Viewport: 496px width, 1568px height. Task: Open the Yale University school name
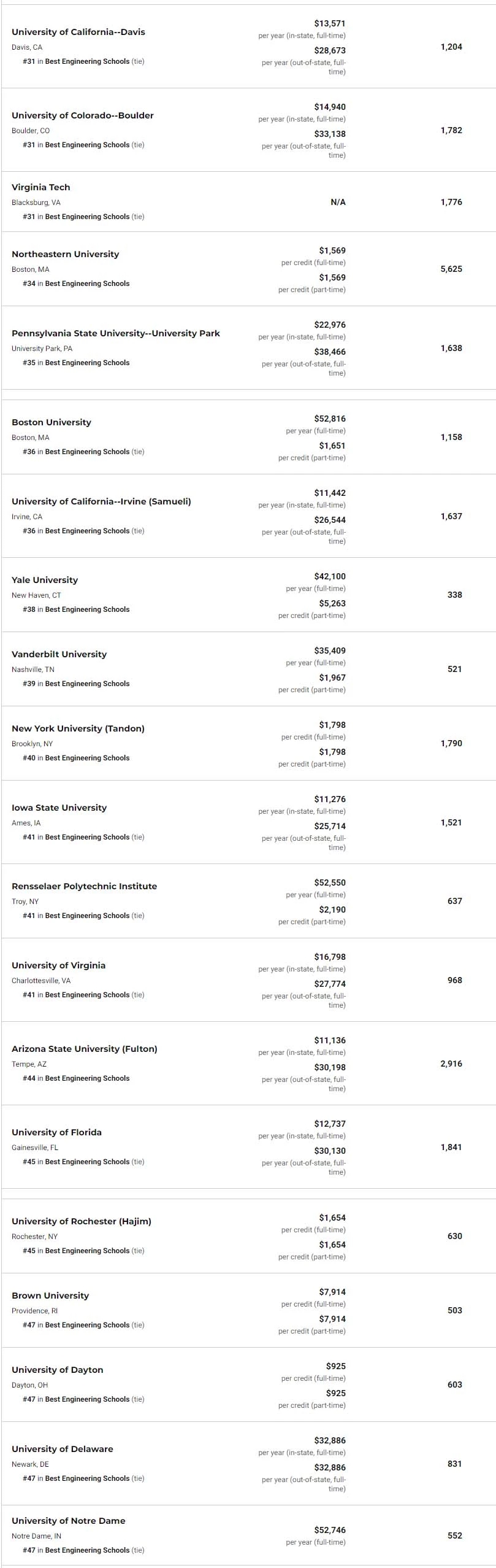tap(45, 580)
